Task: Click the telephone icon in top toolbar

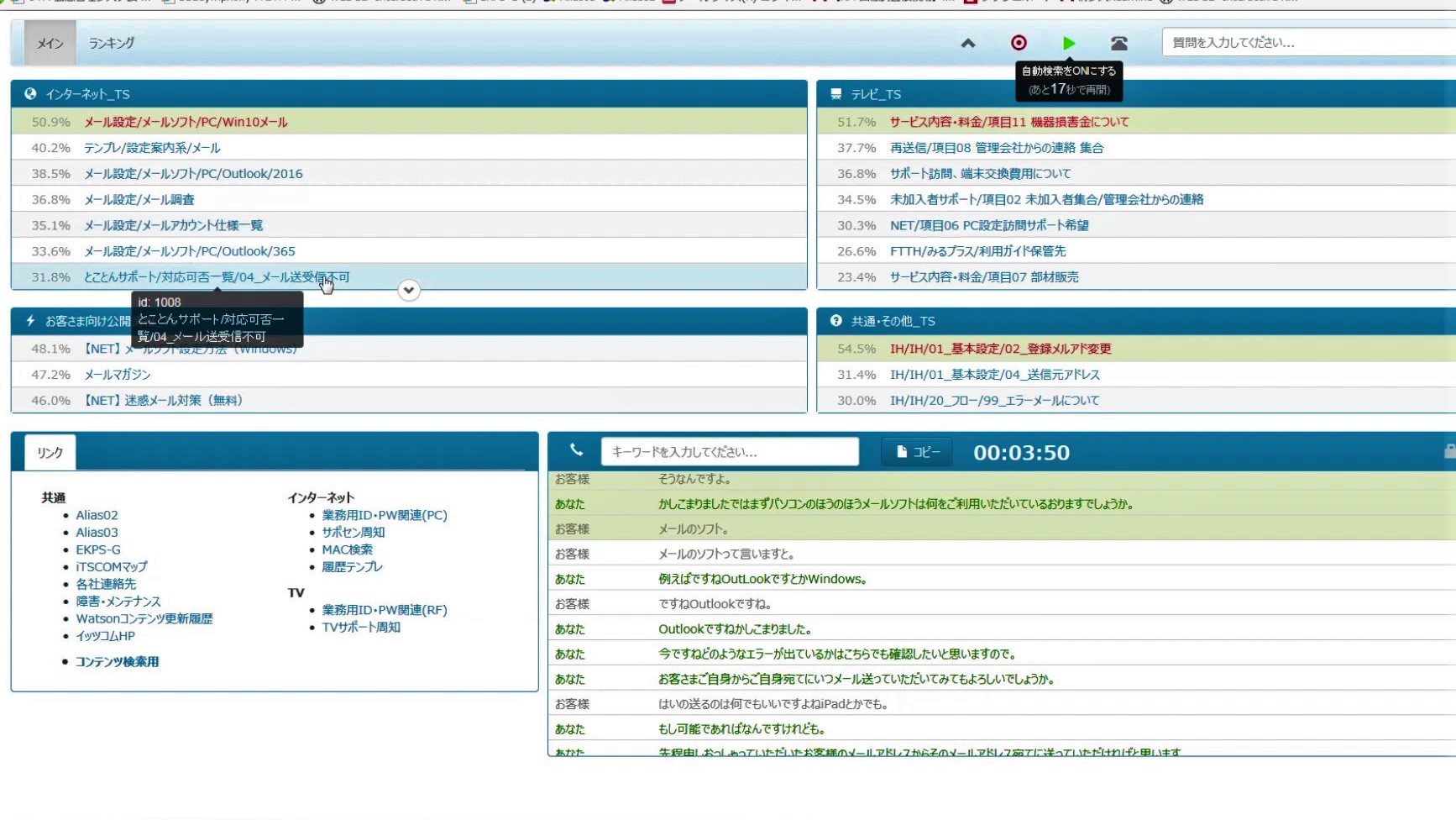Action: 1118,44
